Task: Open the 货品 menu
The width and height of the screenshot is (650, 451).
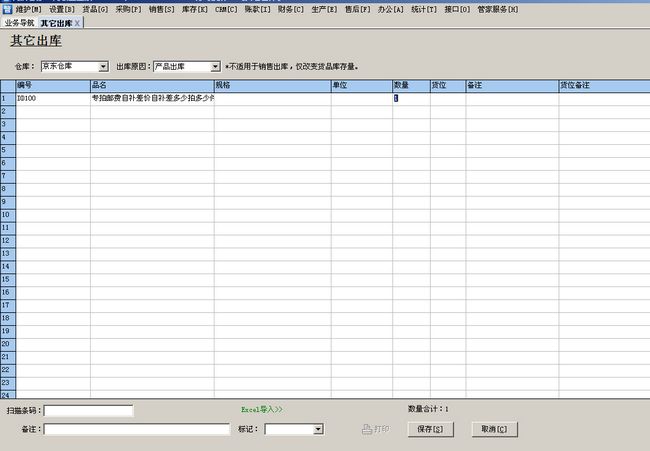Action: click(95, 8)
